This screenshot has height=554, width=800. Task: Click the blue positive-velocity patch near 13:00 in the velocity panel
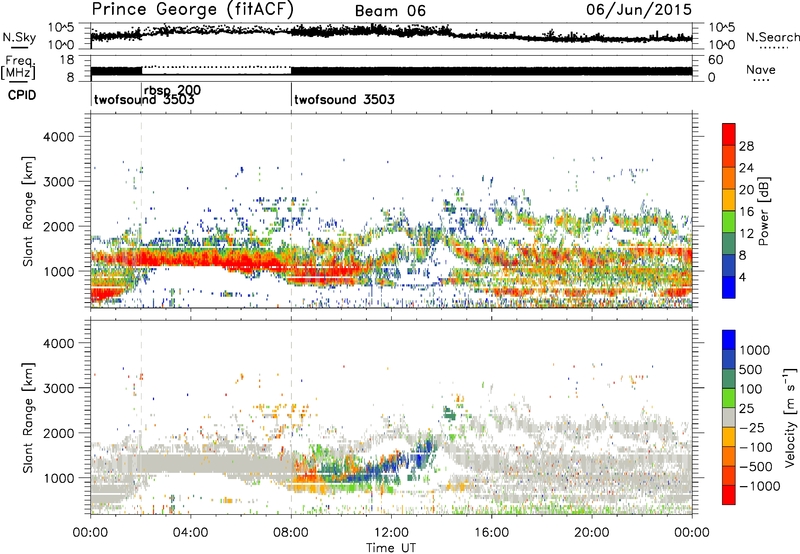(422, 457)
